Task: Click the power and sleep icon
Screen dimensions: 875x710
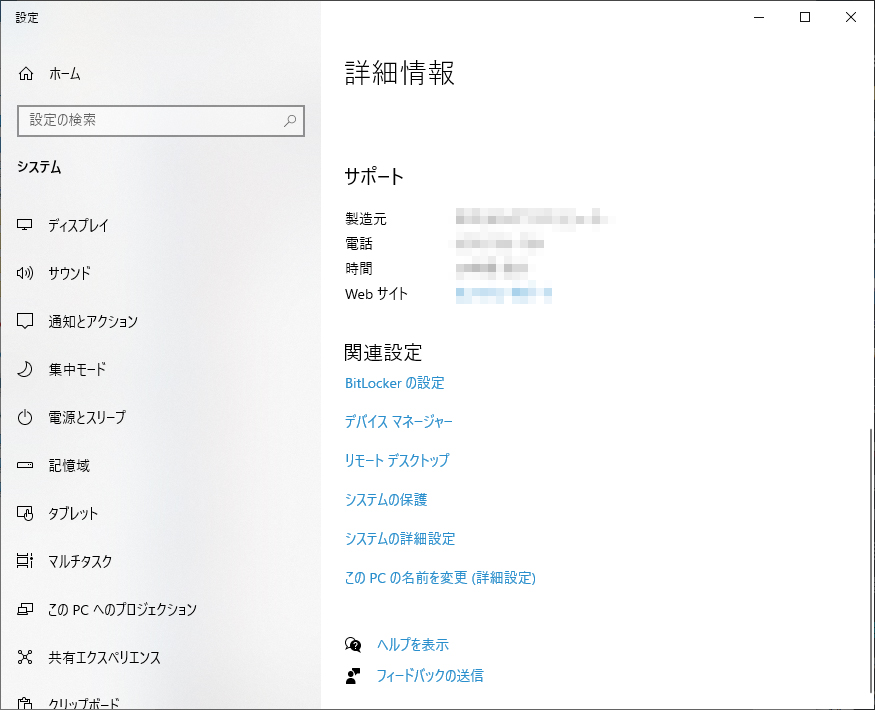Action: [26, 418]
